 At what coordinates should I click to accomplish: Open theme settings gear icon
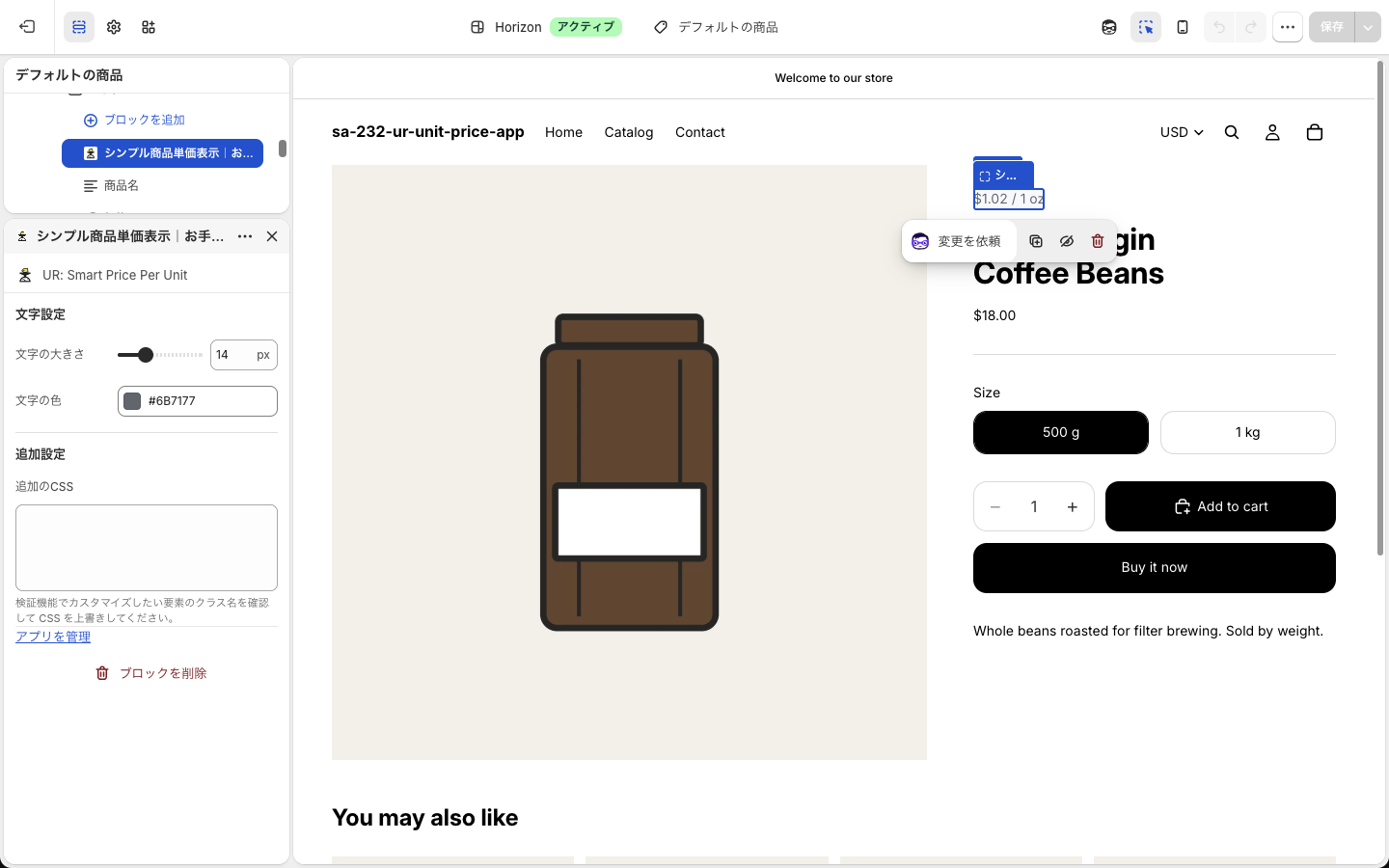(x=114, y=27)
